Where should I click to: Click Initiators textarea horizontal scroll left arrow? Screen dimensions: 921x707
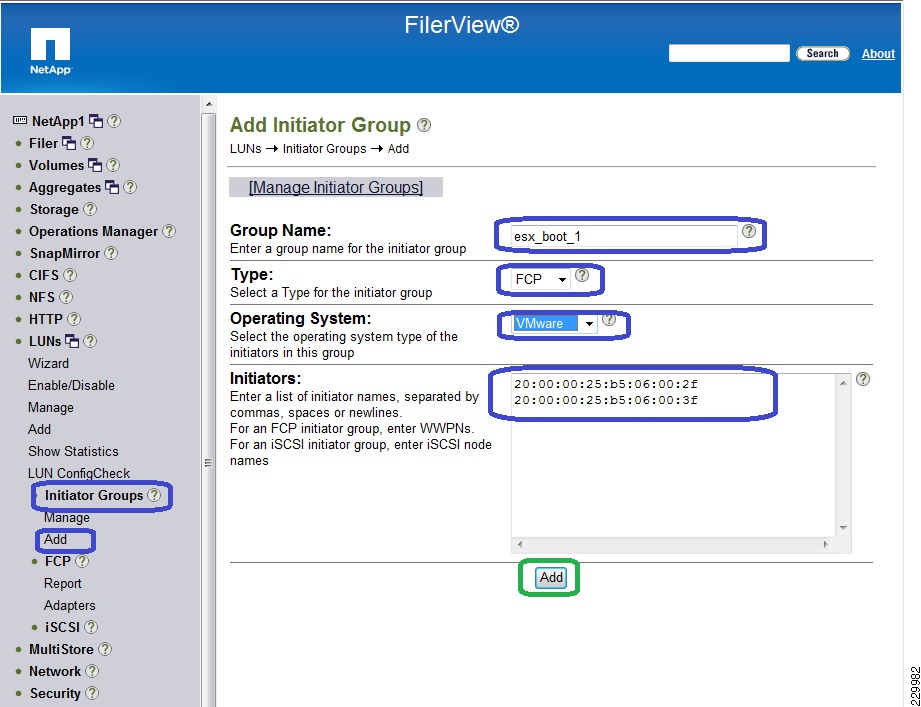(520, 544)
